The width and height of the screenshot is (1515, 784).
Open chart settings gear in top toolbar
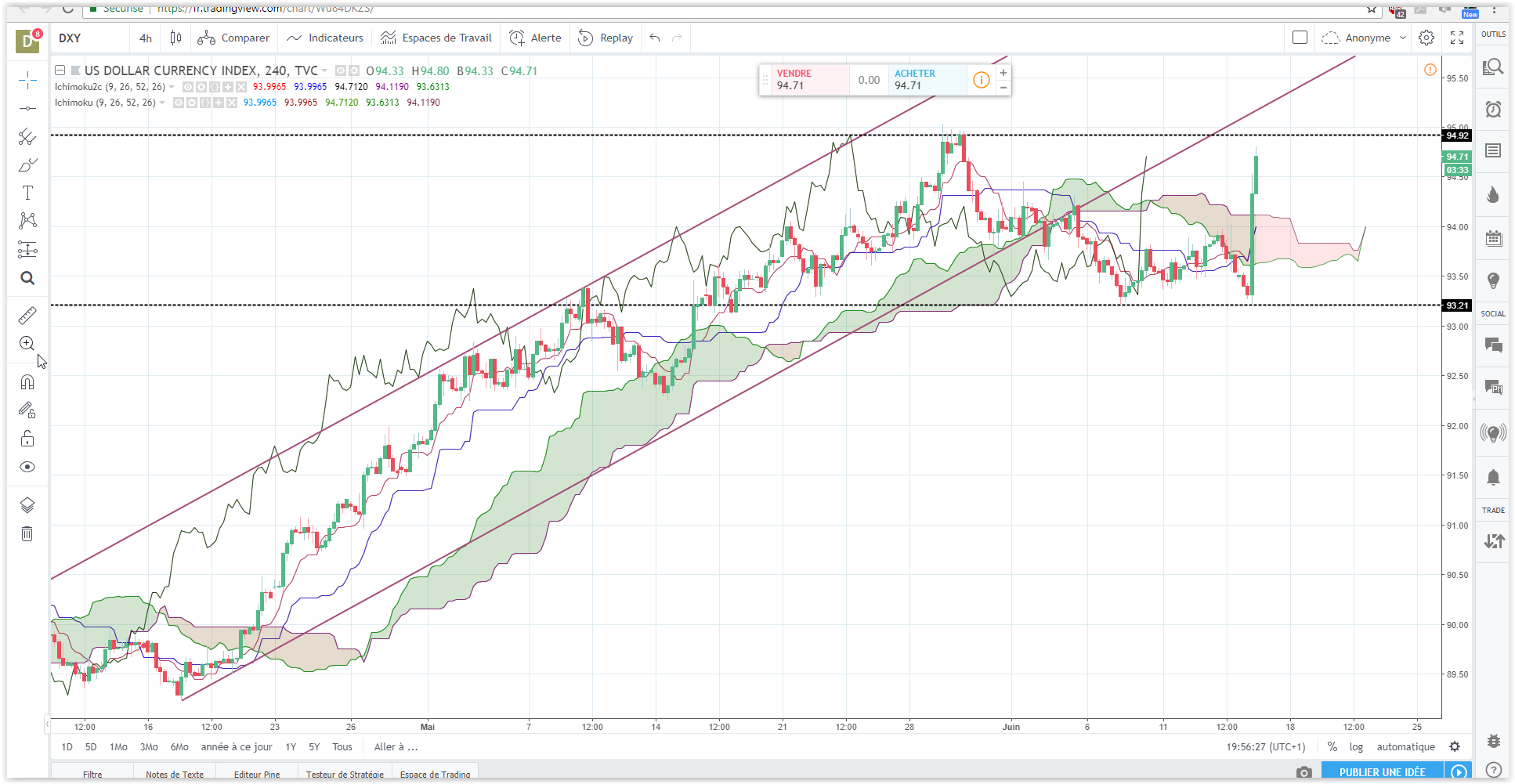(x=1426, y=38)
